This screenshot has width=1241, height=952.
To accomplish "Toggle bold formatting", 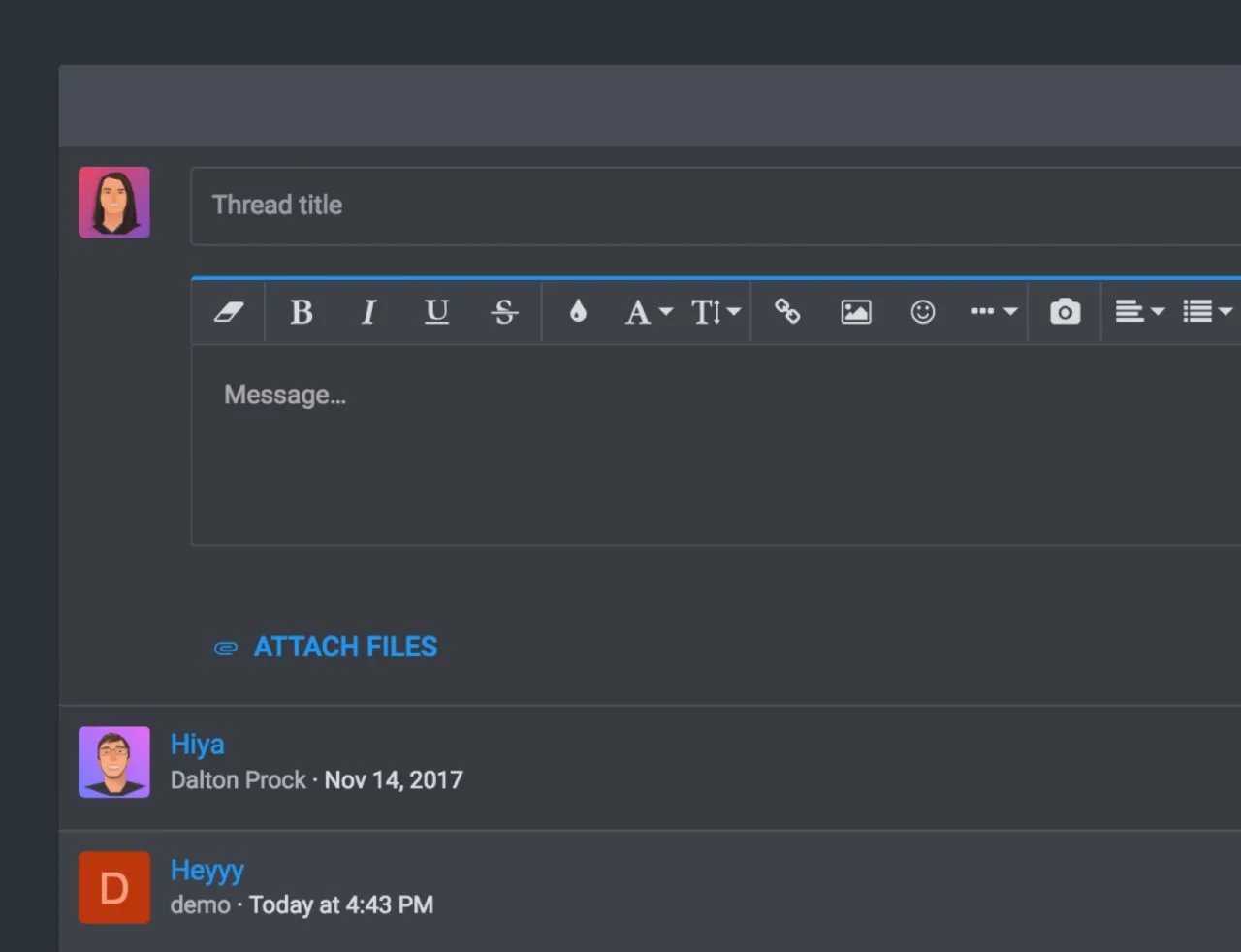I will [302, 312].
